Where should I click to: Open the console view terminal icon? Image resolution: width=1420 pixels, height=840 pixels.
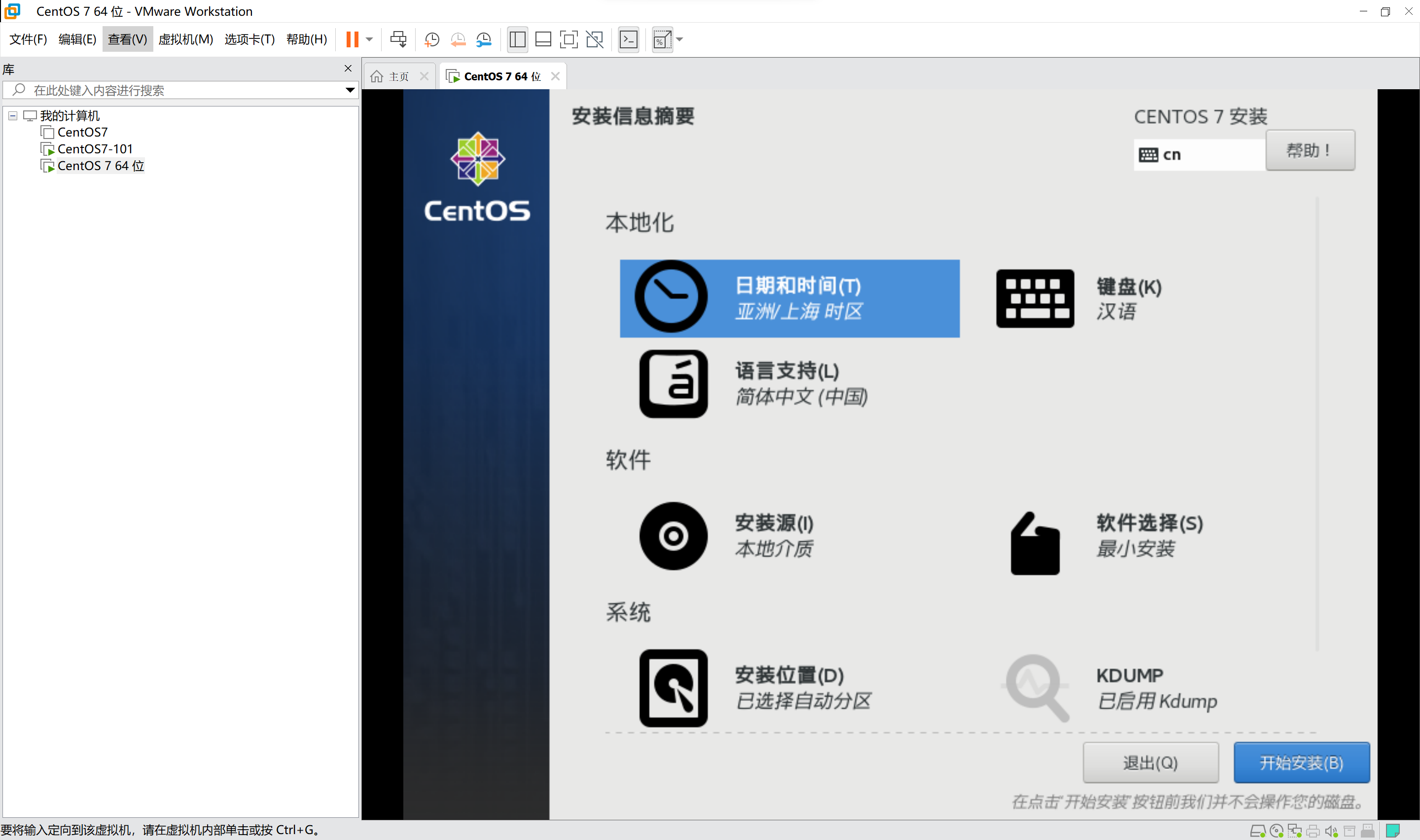pyautogui.click(x=629, y=39)
